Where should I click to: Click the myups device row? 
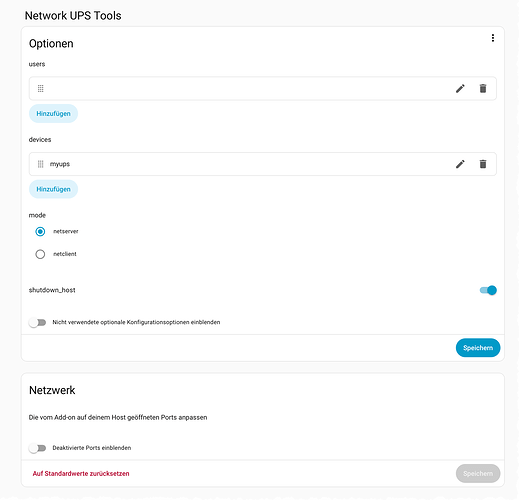[263, 164]
